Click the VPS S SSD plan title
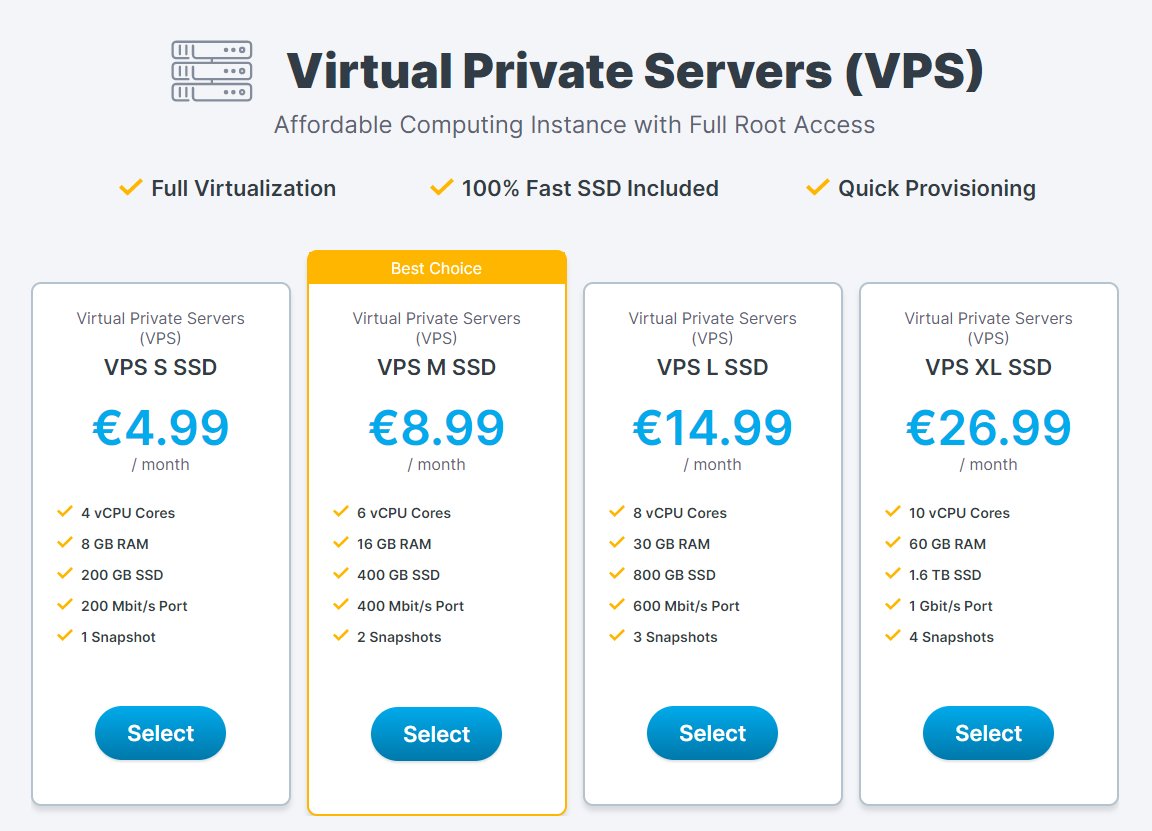The width and height of the screenshot is (1152, 831). click(160, 367)
